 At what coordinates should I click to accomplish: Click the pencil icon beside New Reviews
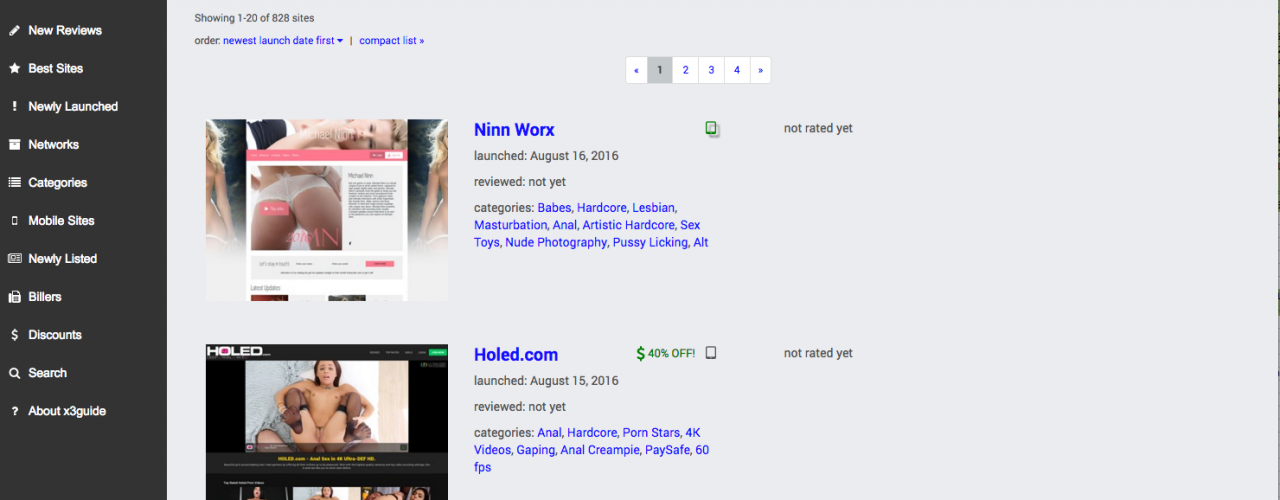14,30
